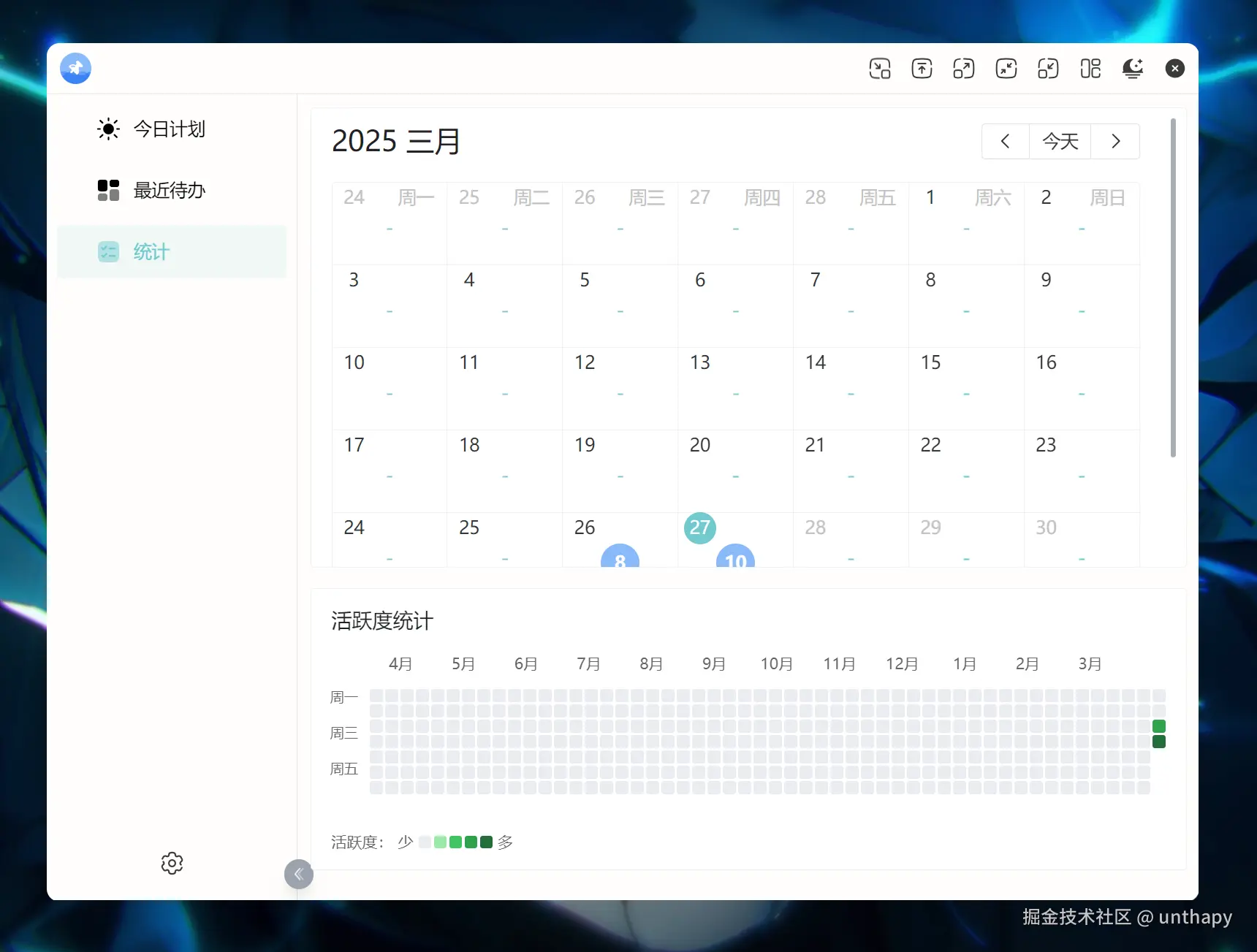Select March 12 in the calendar
Screen dimensions: 1257x952
pos(620,389)
